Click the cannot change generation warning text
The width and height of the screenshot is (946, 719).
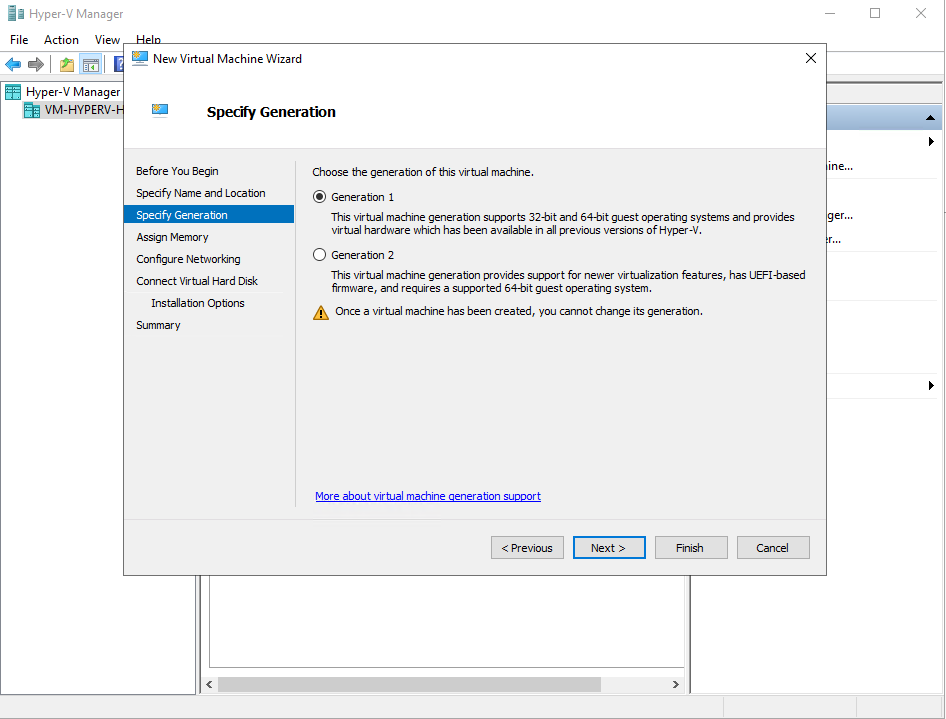519,311
